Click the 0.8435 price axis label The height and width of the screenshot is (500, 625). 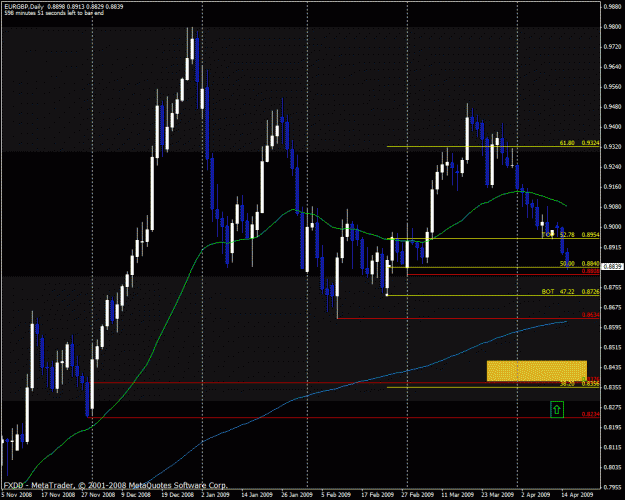[x=613, y=367]
